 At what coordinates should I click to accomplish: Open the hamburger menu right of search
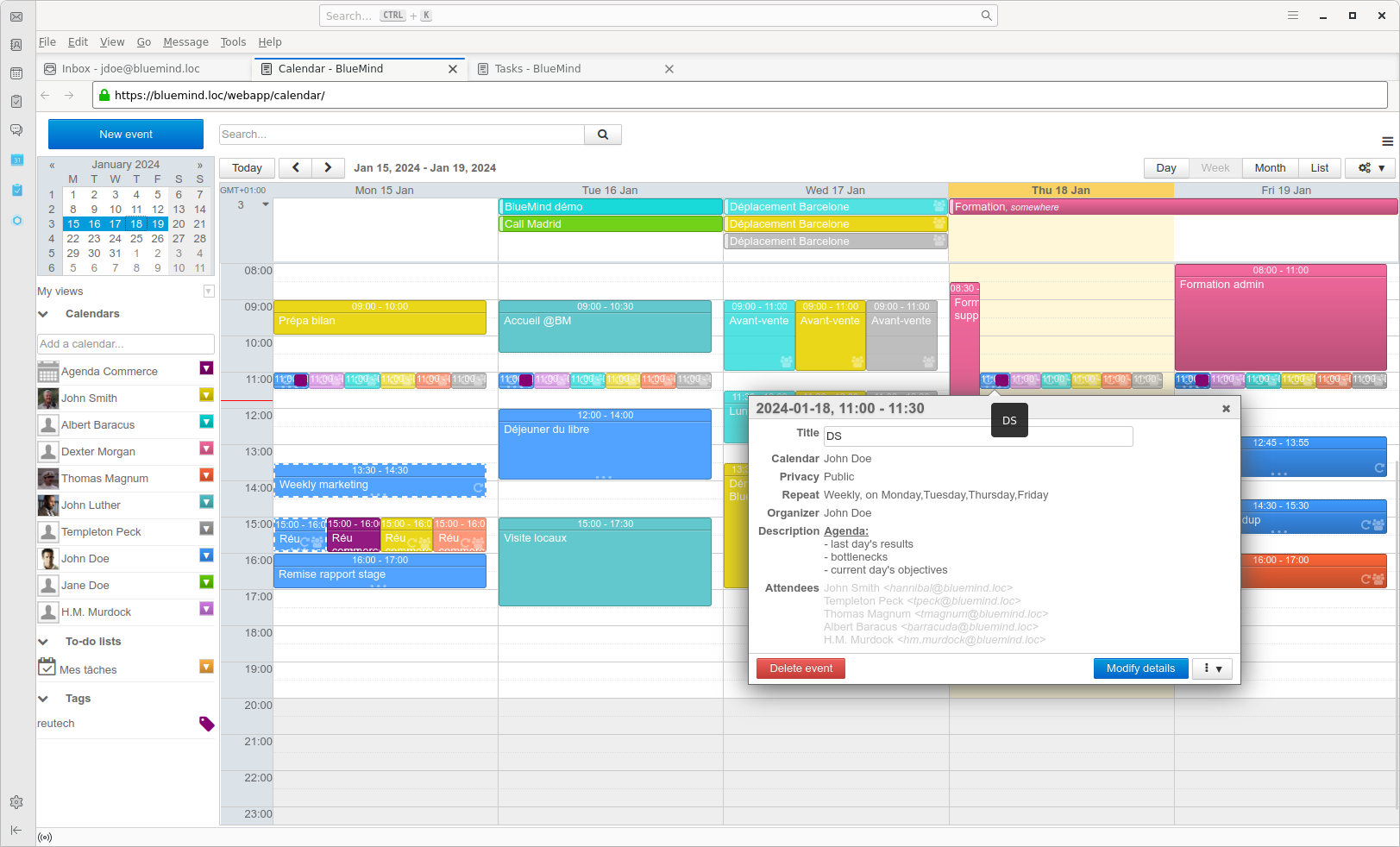(1387, 141)
